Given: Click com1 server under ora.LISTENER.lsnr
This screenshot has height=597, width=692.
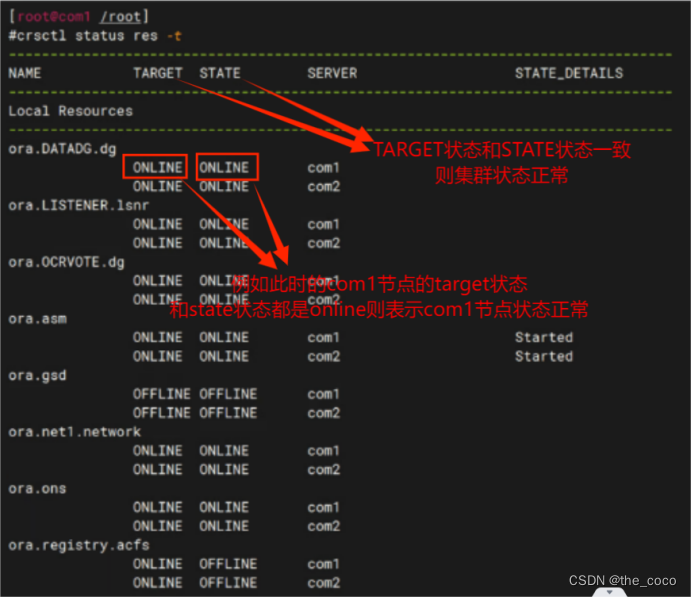Looking at the screenshot, I should (323, 224).
